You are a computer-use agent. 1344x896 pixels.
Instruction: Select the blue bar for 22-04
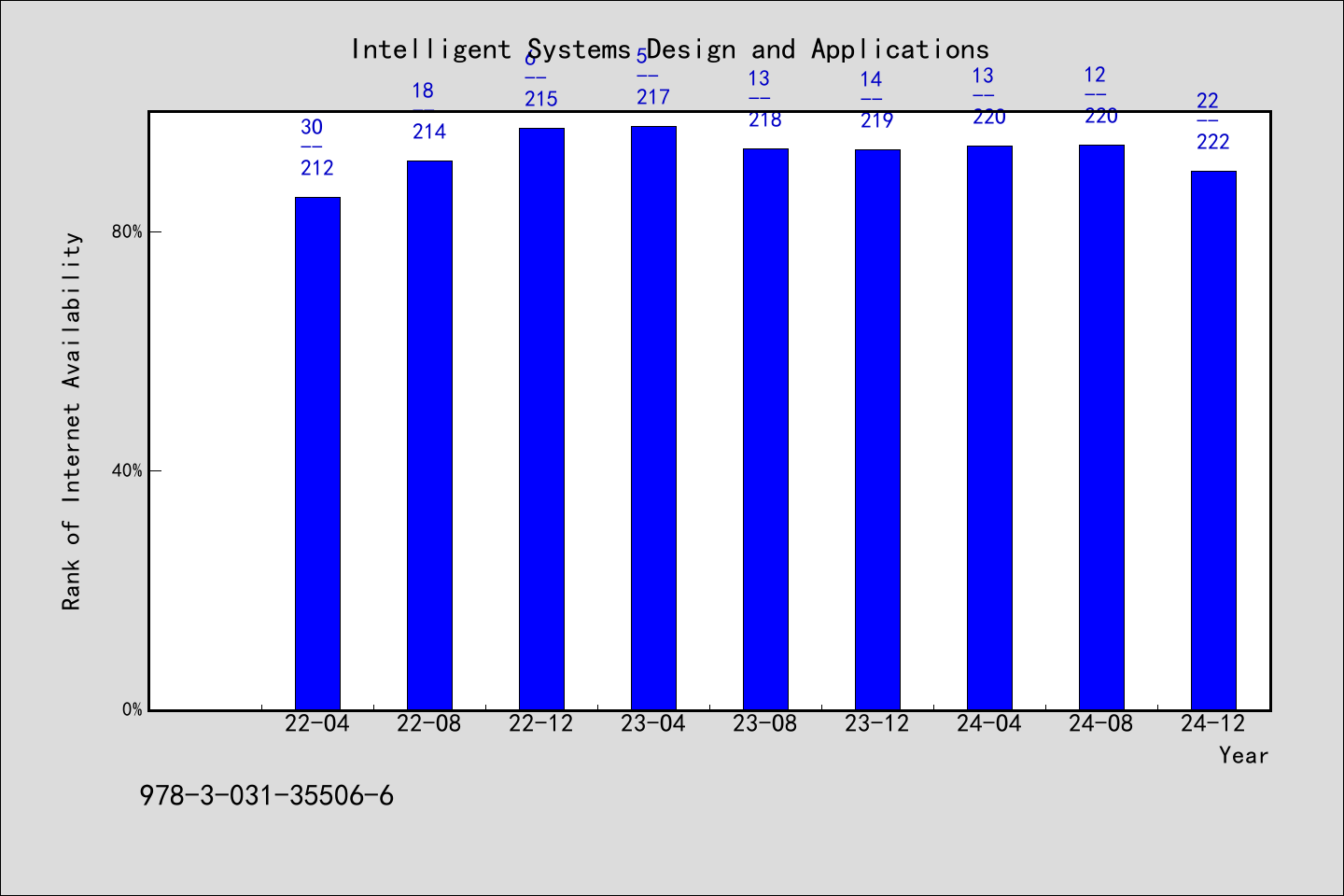(317, 454)
